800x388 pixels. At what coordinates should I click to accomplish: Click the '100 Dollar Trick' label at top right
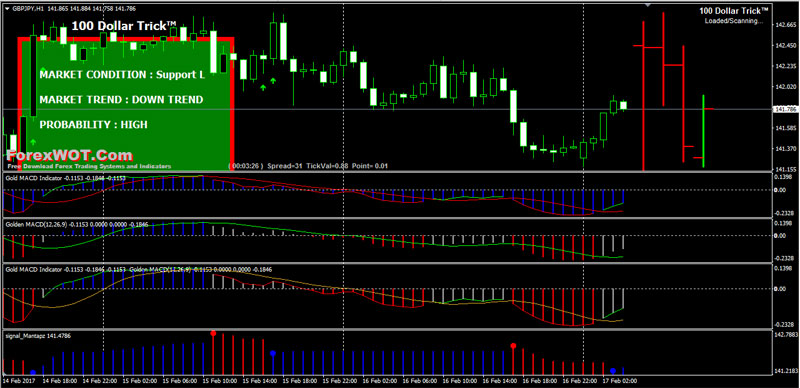click(x=735, y=11)
